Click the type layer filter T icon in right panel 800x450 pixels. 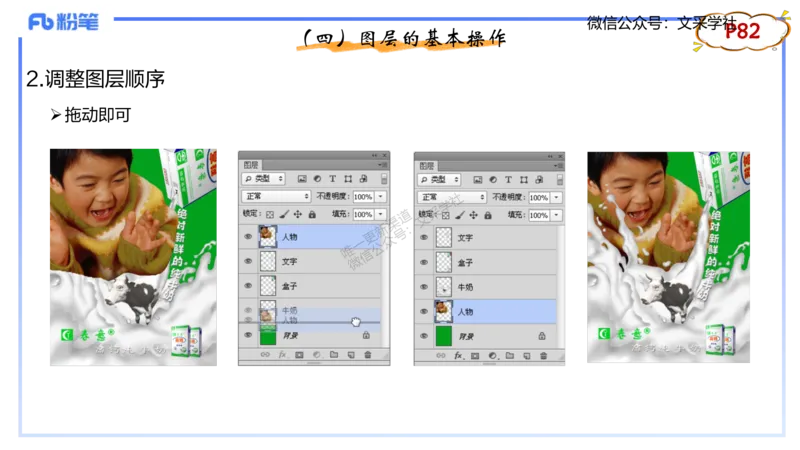tap(508, 178)
